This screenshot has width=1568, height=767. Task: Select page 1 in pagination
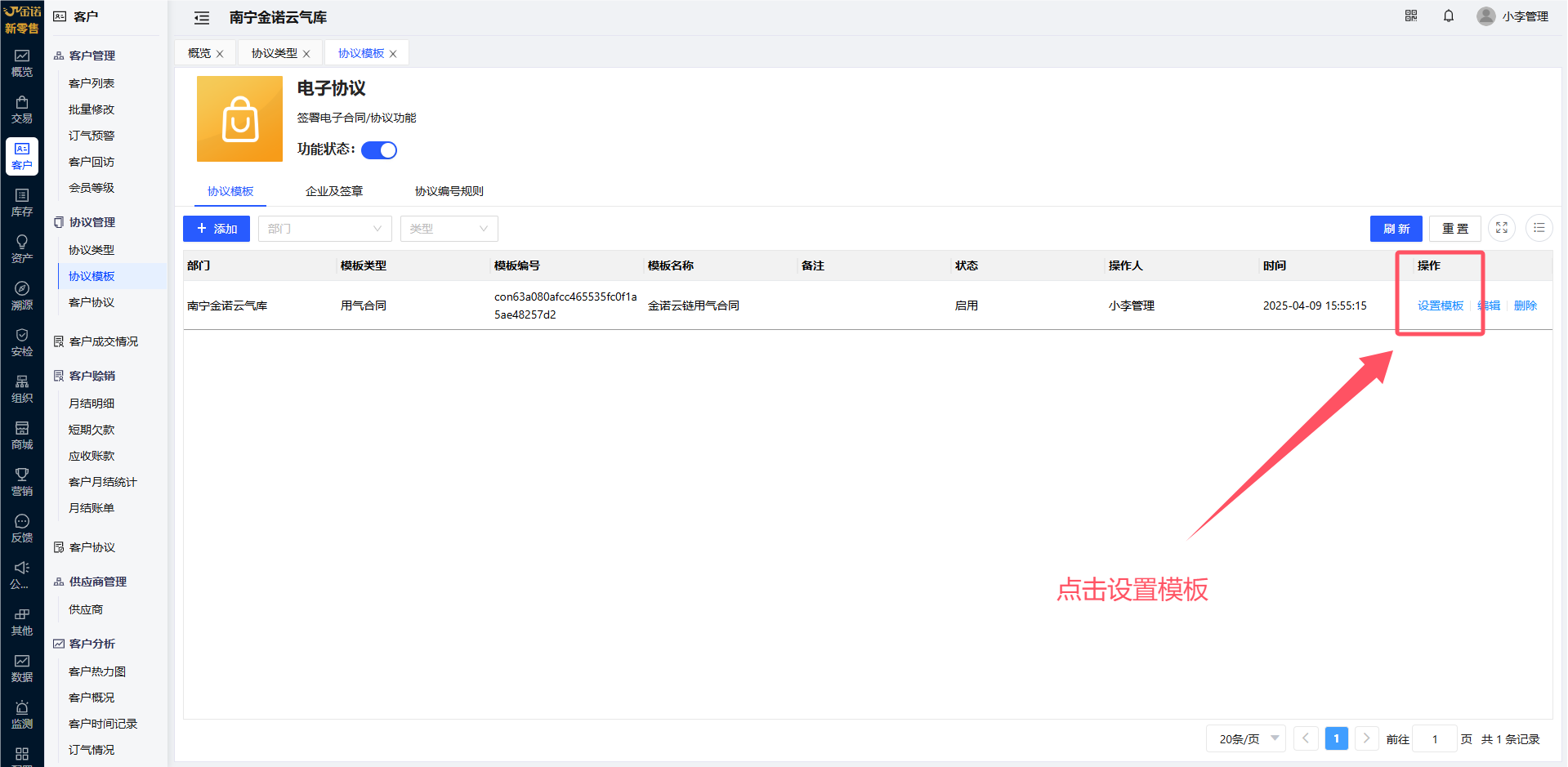tap(1336, 738)
